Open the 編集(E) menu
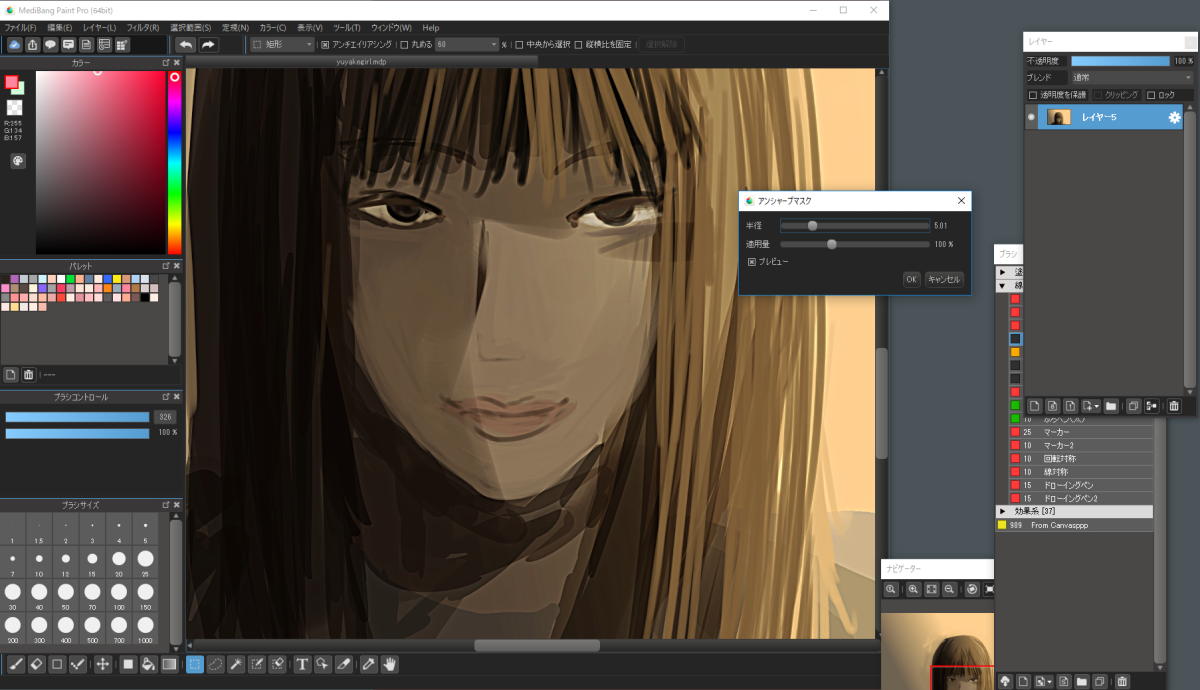Viewport: 1200px width, 690px height. pyautogui.click(x=60, y=28)
